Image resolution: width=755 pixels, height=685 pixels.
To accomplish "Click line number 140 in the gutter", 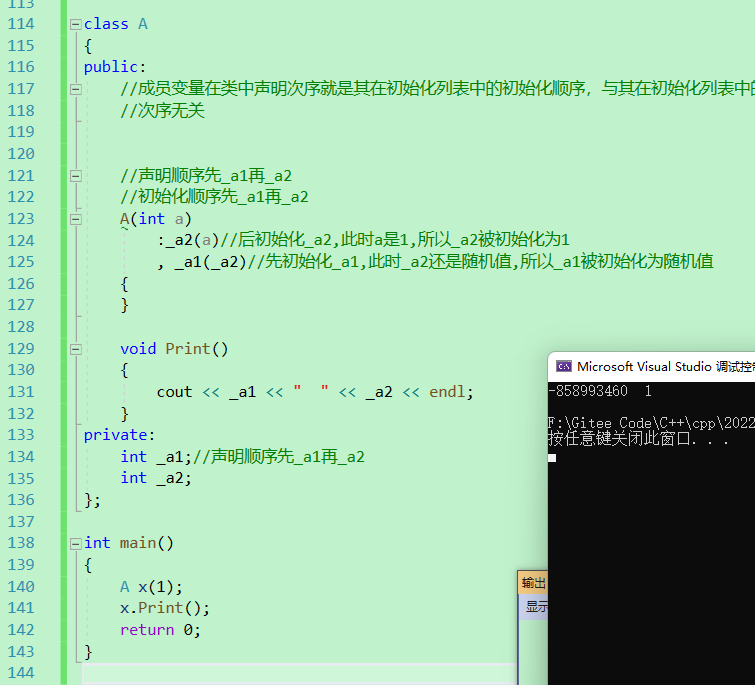I will tap(21, 587).
